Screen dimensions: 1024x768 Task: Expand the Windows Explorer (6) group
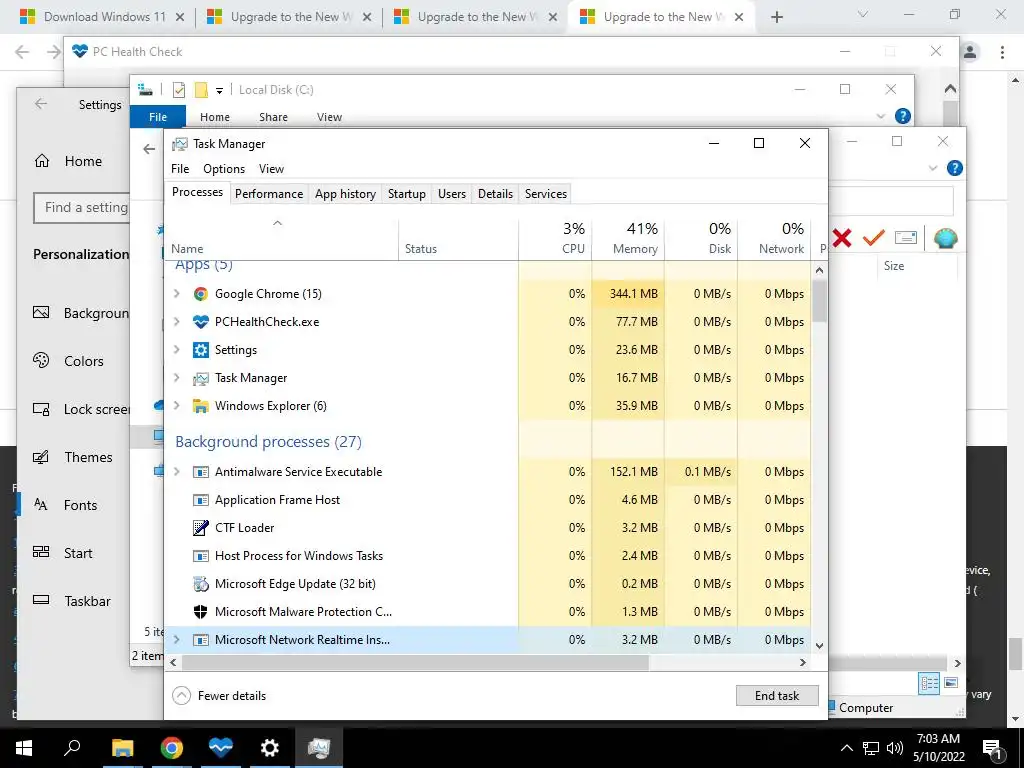(x=176, y=406)
